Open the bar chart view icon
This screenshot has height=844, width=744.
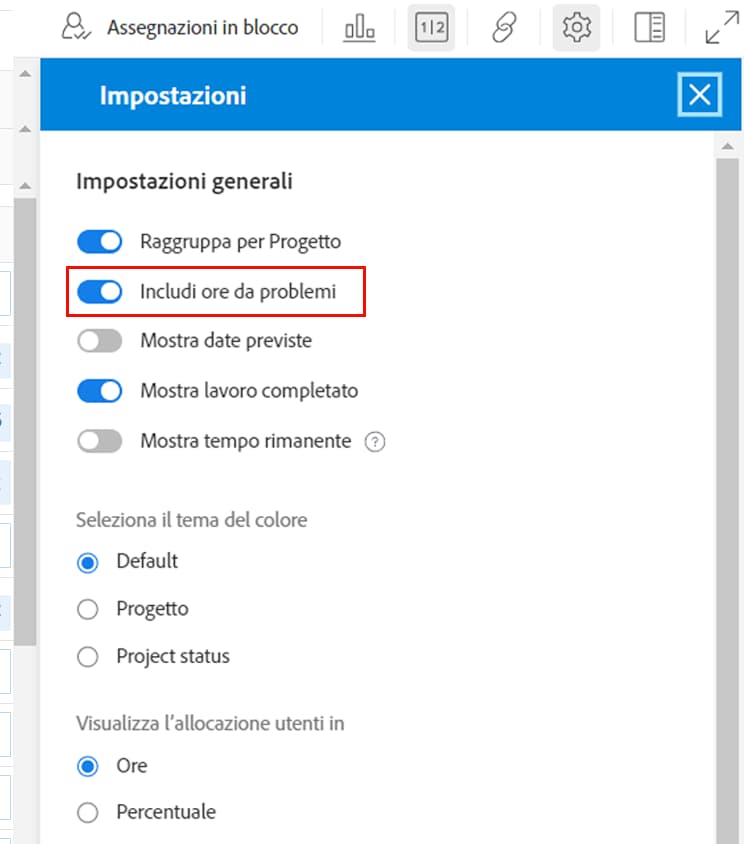360,27
